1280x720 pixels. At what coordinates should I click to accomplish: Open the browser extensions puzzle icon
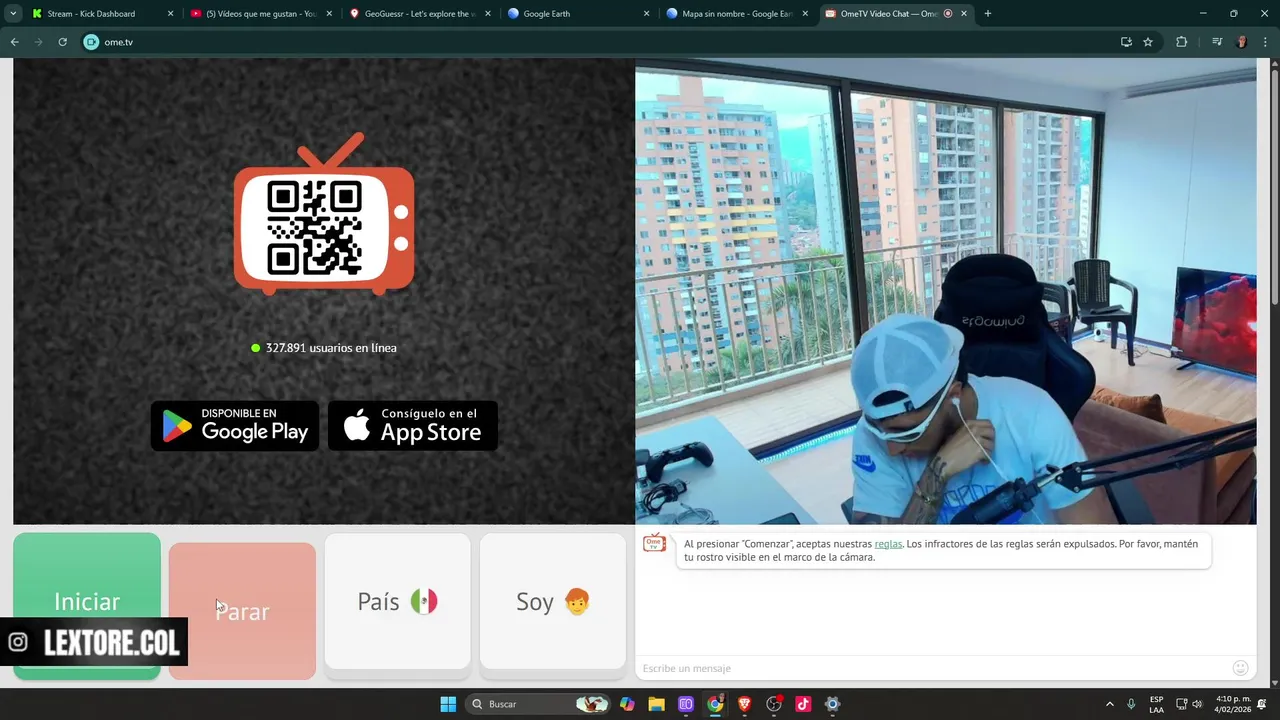click(x=1182, y=42)
